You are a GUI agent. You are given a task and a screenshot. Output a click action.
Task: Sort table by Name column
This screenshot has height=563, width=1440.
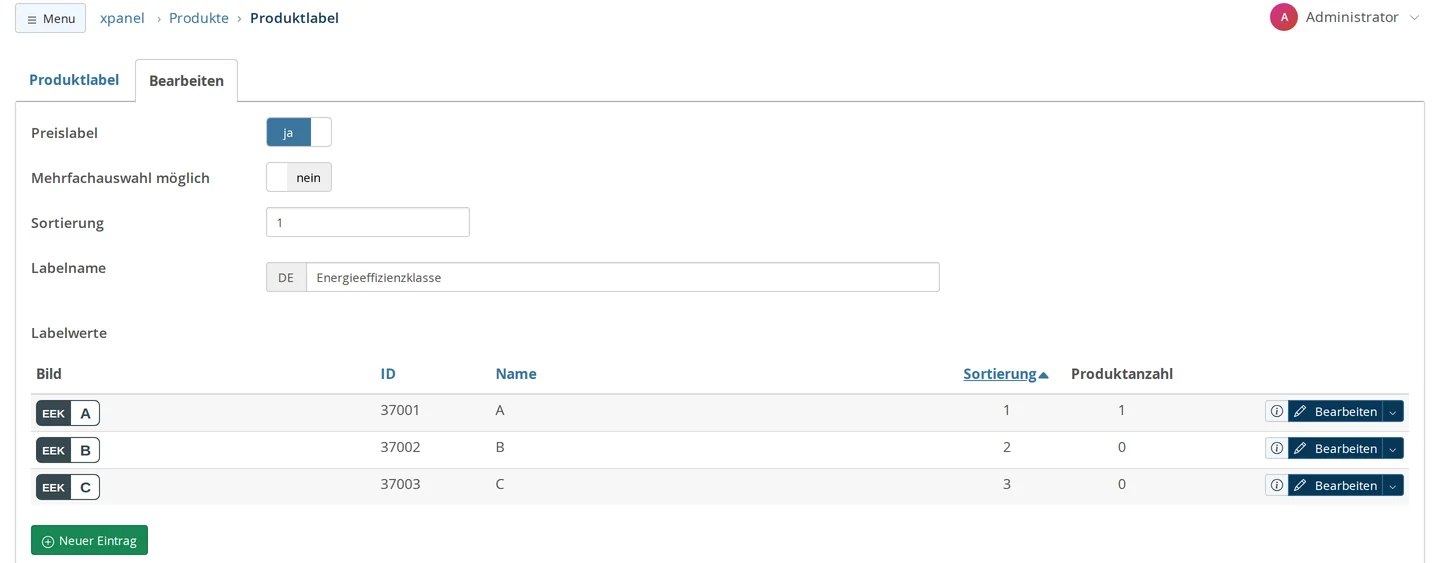pos(516,374)
